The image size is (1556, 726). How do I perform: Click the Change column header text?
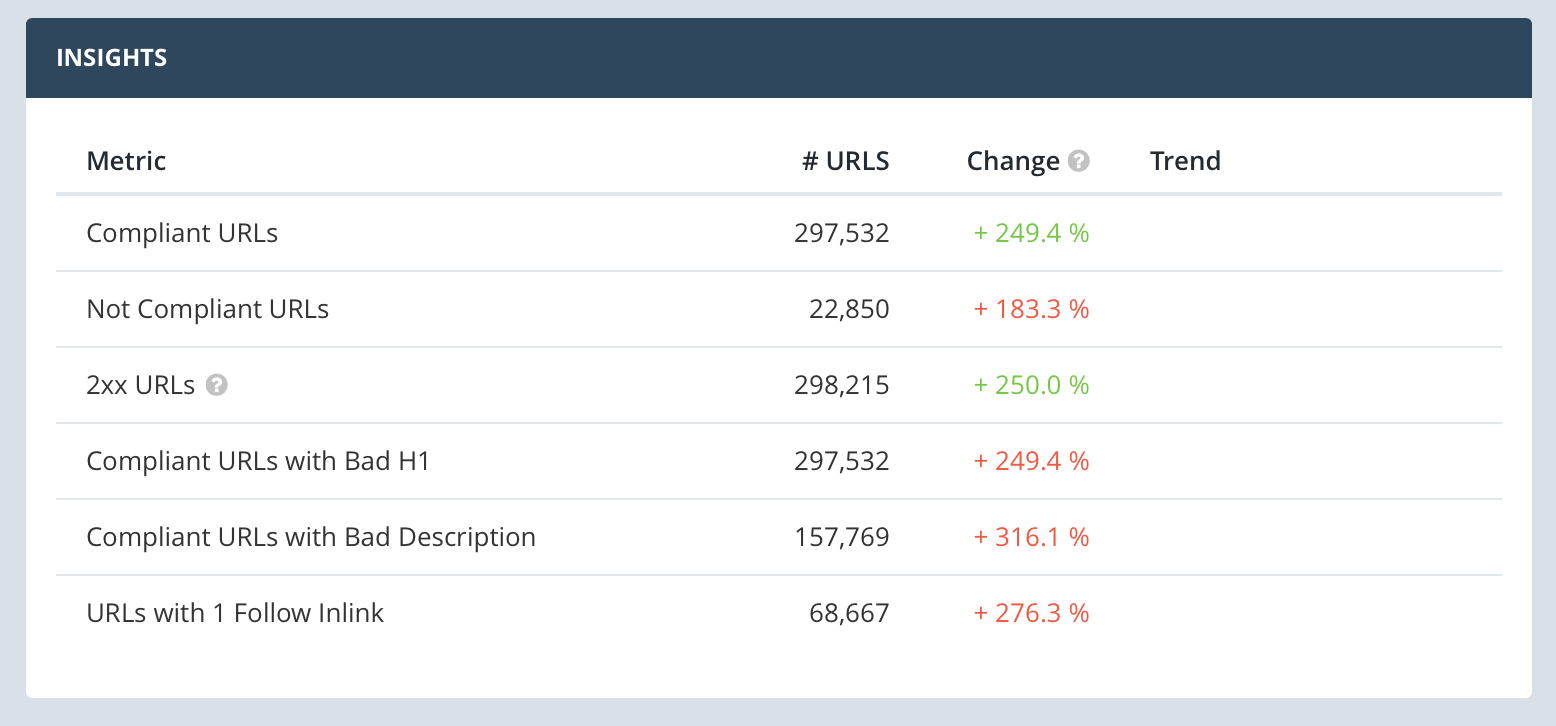coord(1012,161)
